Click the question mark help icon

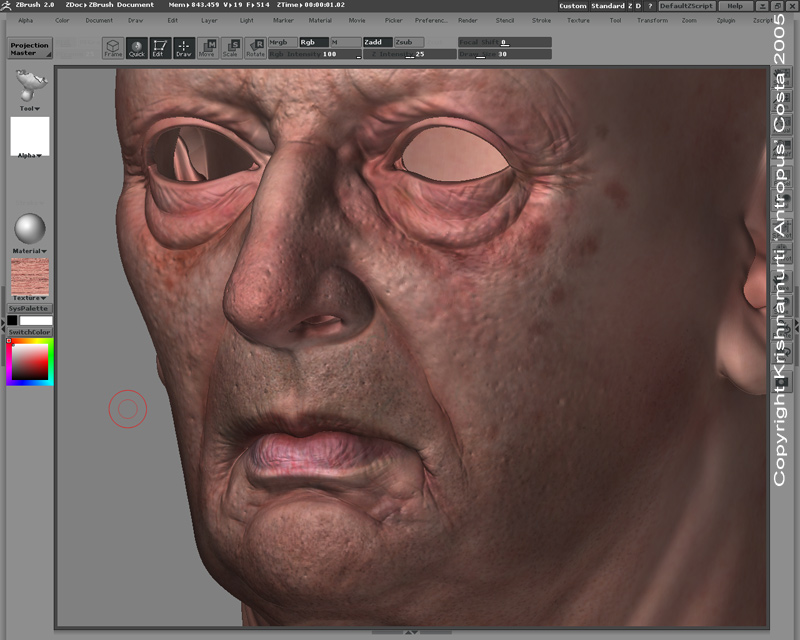point(649,6)
